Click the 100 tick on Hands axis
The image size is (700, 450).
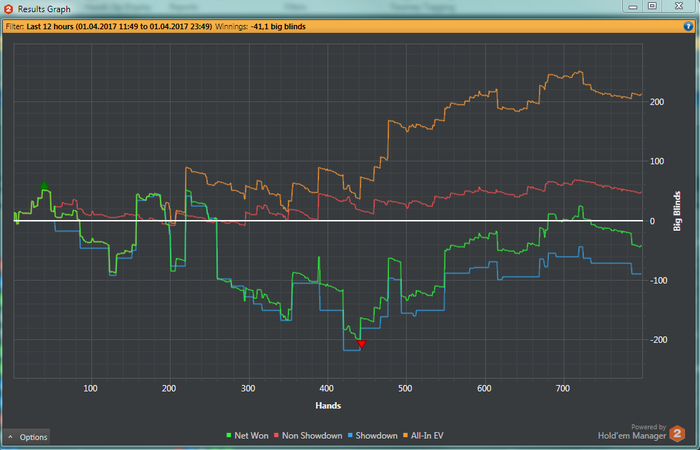click(x=90, y=388)
